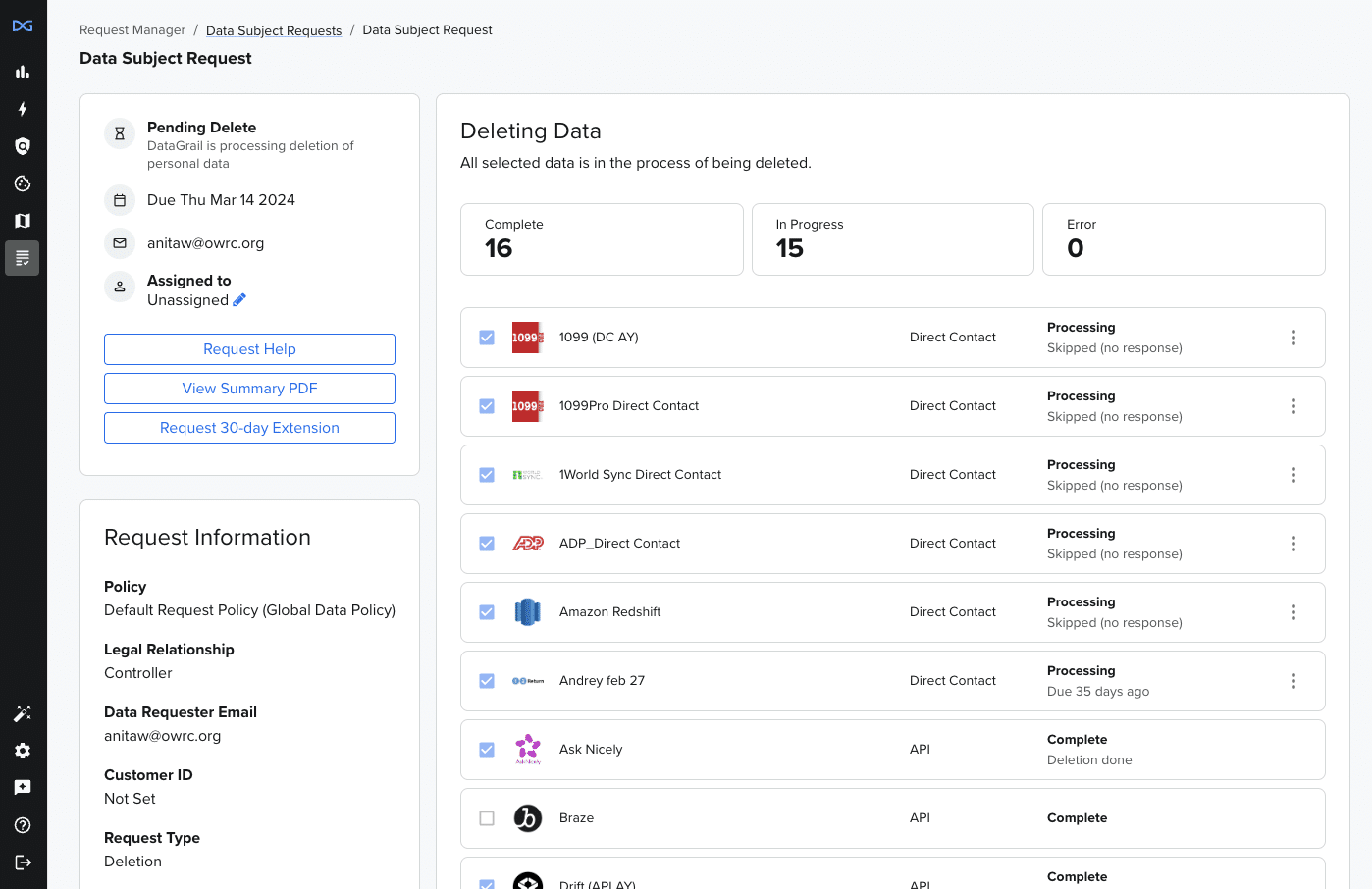Check the Braze checkbox

pos(487,818)
